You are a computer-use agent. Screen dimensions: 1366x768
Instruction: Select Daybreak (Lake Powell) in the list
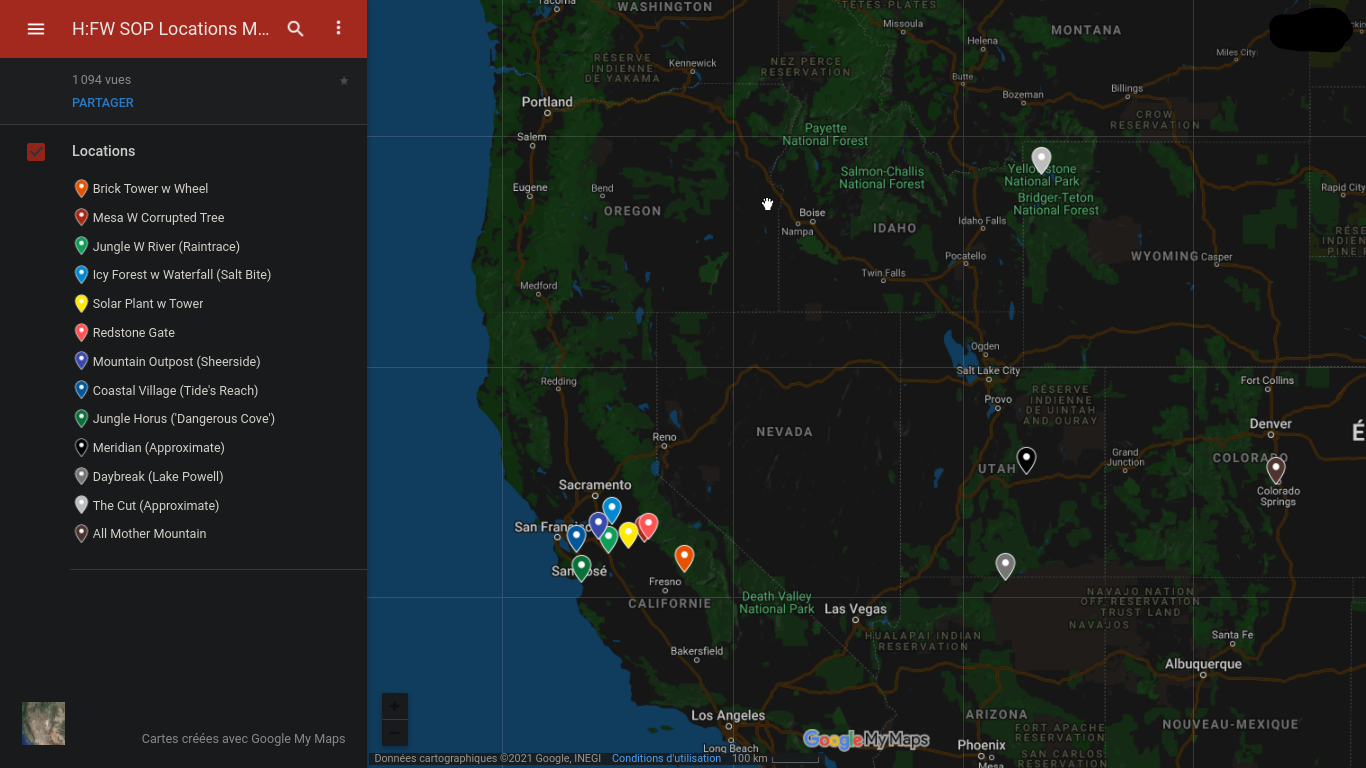tap(158, 477)
